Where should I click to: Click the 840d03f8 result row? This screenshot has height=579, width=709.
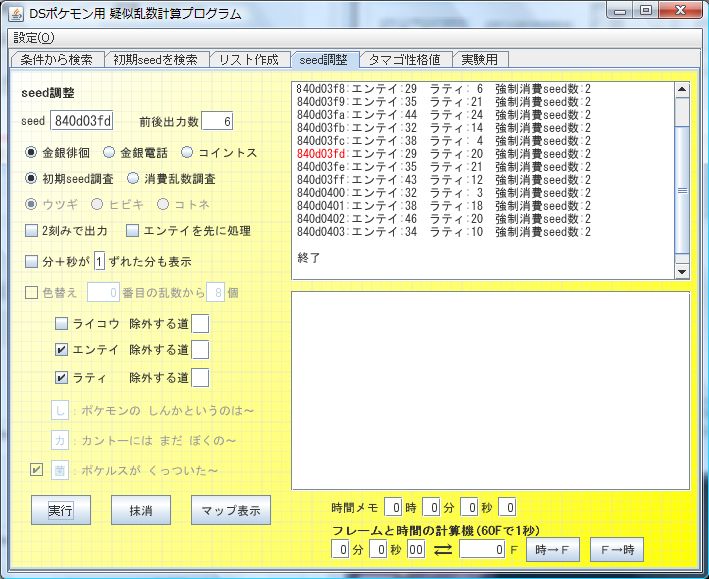click(444, 89)
